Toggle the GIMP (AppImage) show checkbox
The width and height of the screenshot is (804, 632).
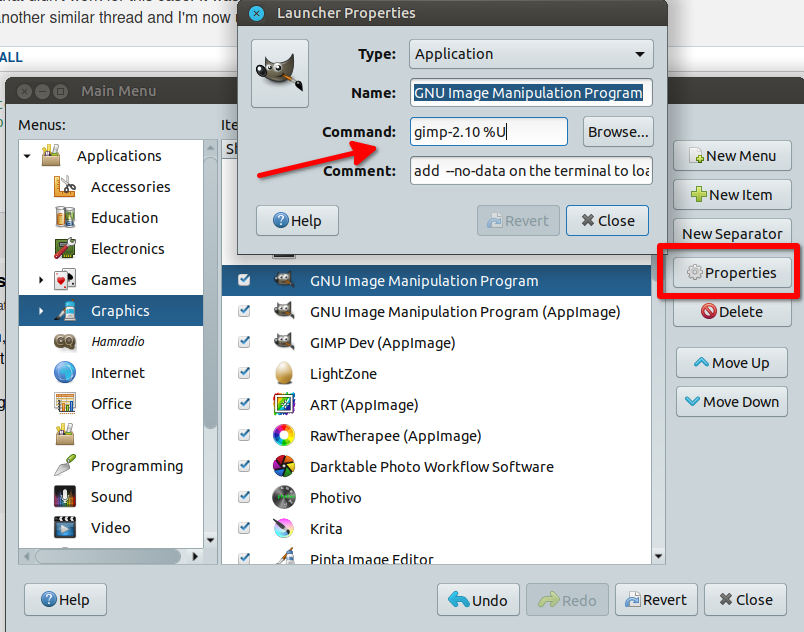[245, 311]
